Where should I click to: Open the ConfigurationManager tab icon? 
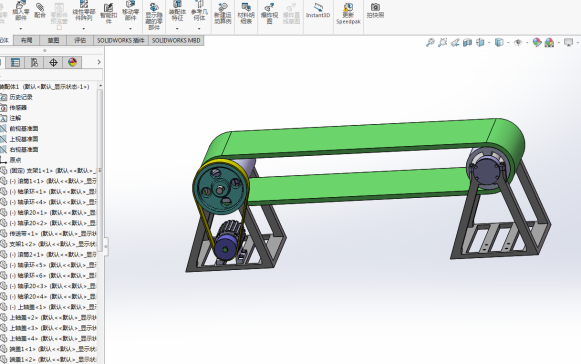point(34,62)
